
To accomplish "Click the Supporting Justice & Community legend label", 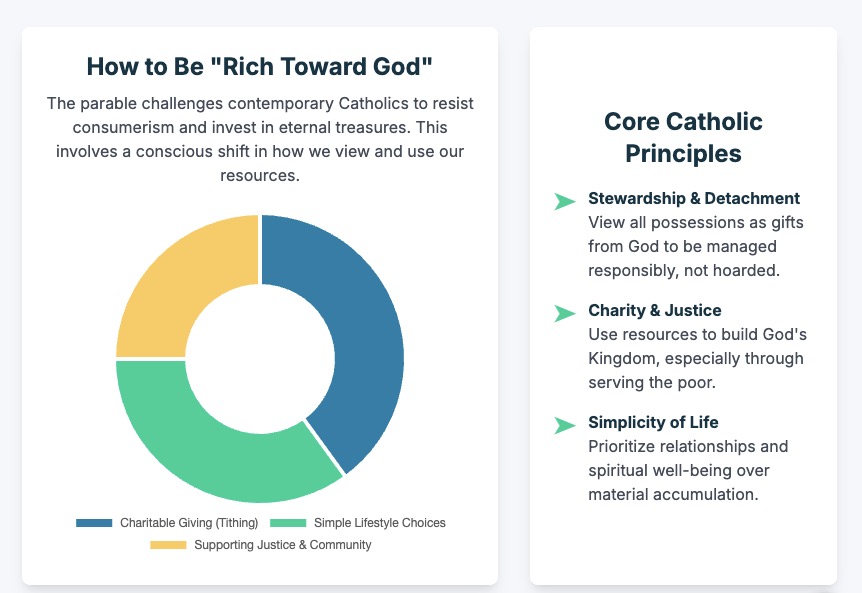I will point(282,545).
